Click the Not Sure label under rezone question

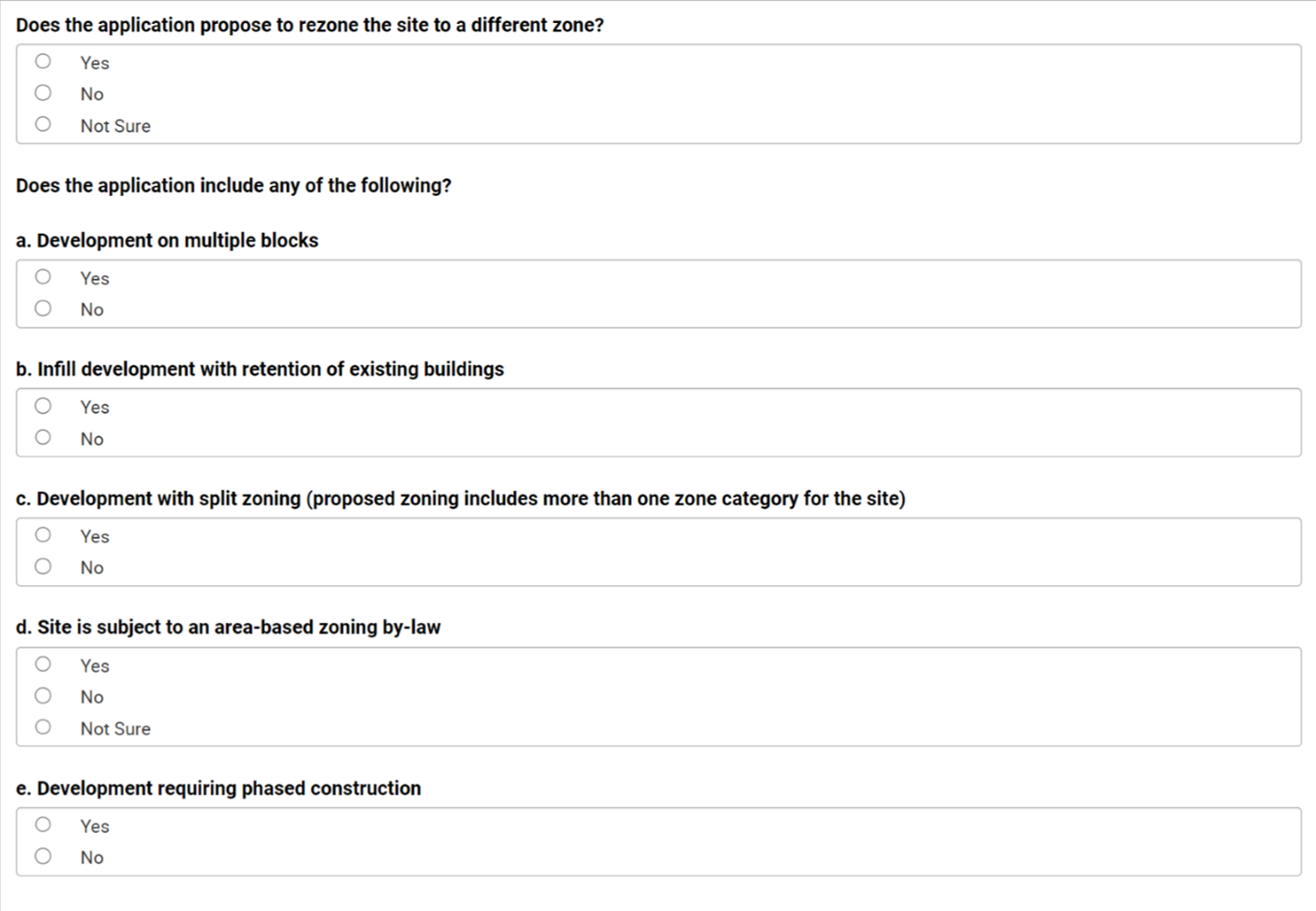[115, 126]
